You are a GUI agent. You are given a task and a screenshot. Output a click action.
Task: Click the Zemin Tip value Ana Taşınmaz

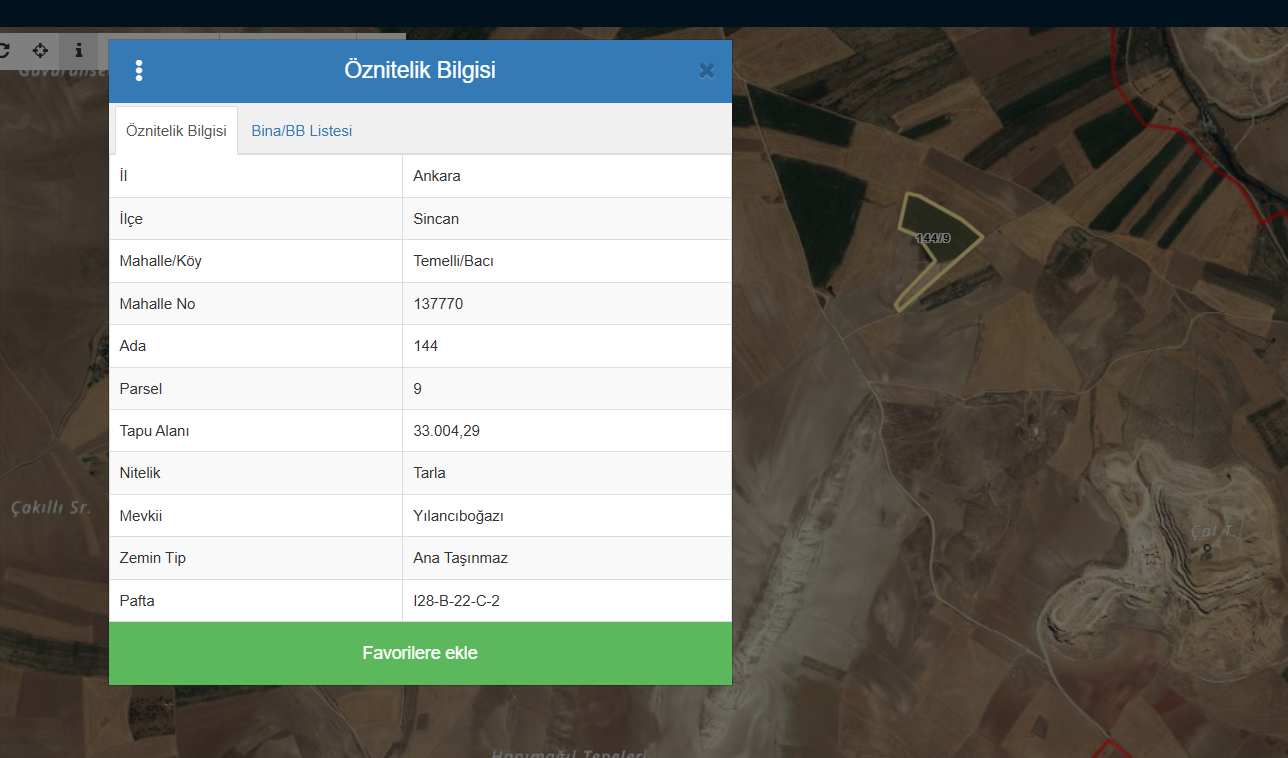[x=460, y=558]
